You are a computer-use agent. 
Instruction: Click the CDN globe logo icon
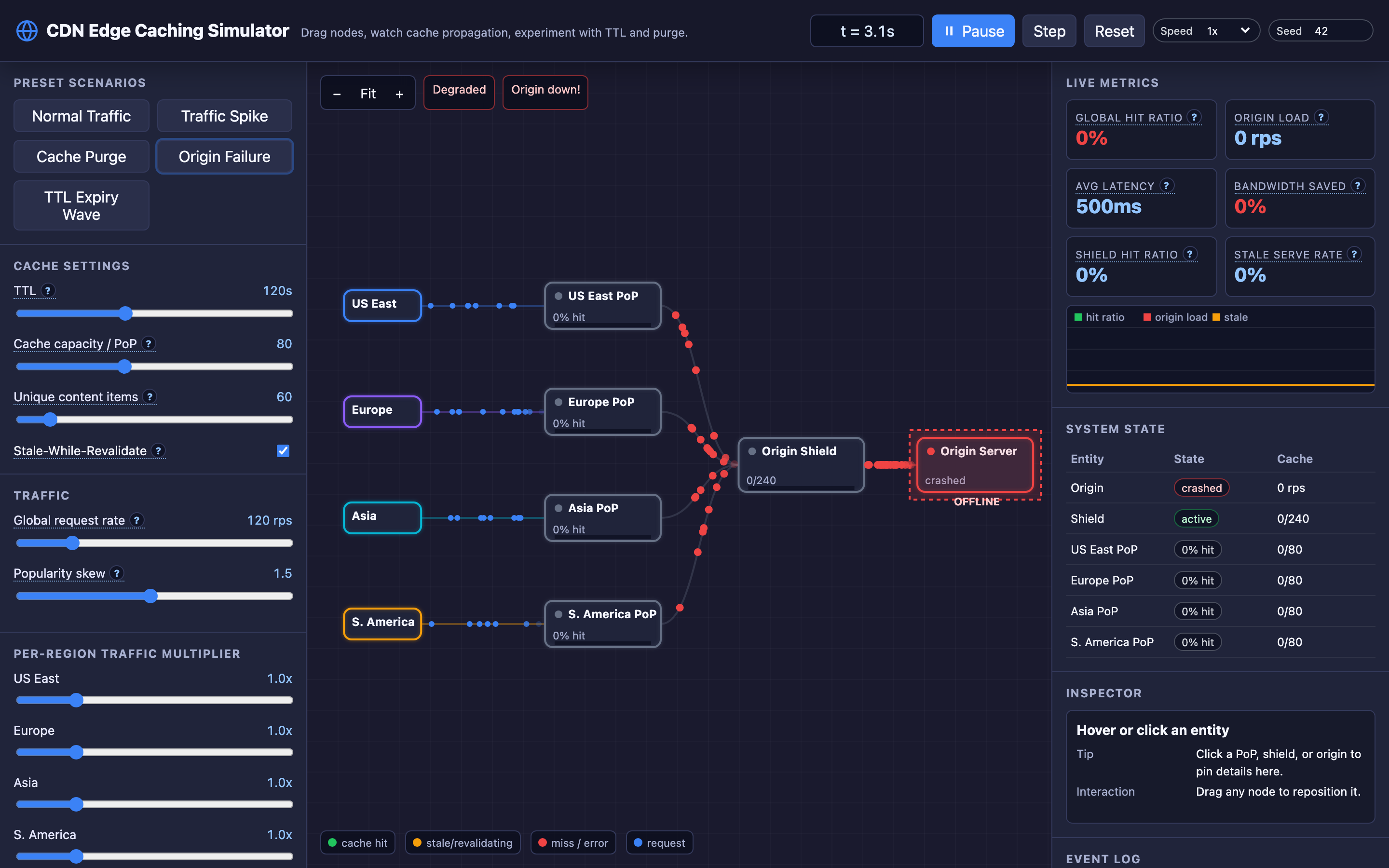[x=27, y=31]
